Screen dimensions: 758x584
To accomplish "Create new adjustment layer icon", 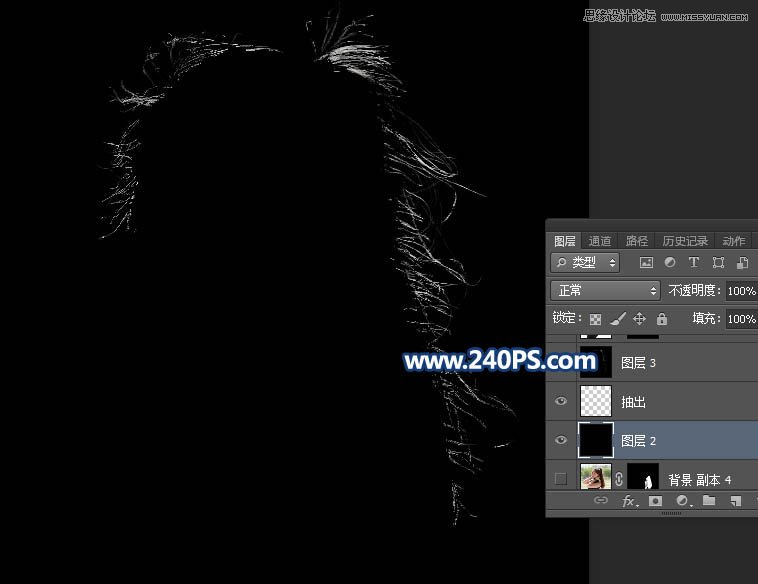I will pyautogui.click(x=683, y=501).
